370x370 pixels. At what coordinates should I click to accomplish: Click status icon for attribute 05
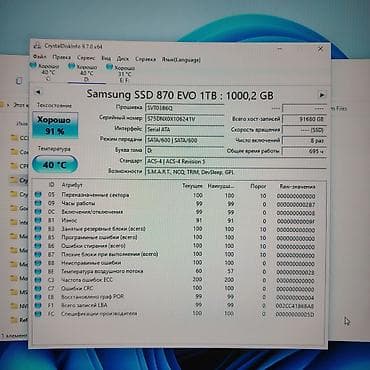pos(38,194)
